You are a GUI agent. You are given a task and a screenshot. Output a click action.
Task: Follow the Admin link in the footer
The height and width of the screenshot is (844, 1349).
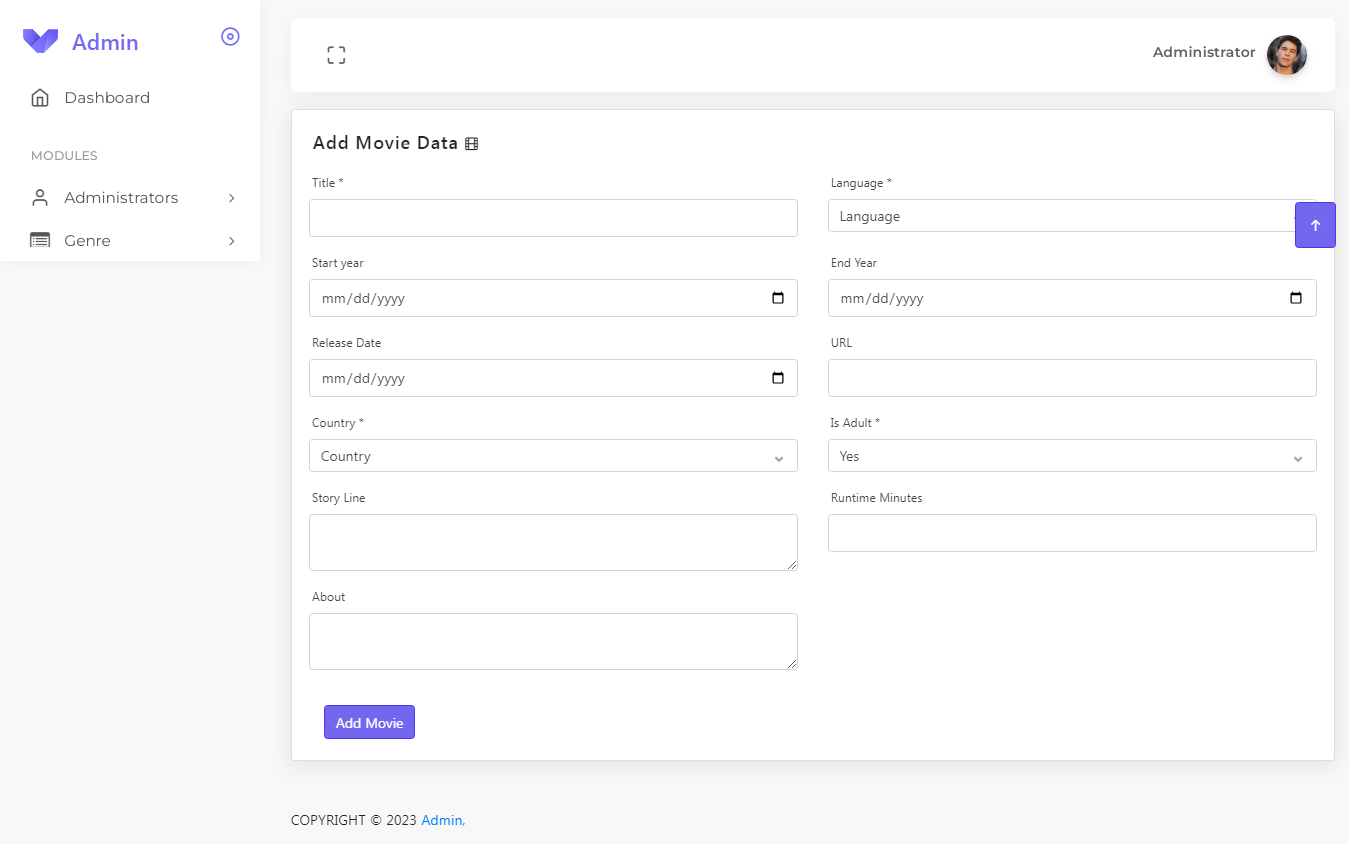[x=441, y=820]
